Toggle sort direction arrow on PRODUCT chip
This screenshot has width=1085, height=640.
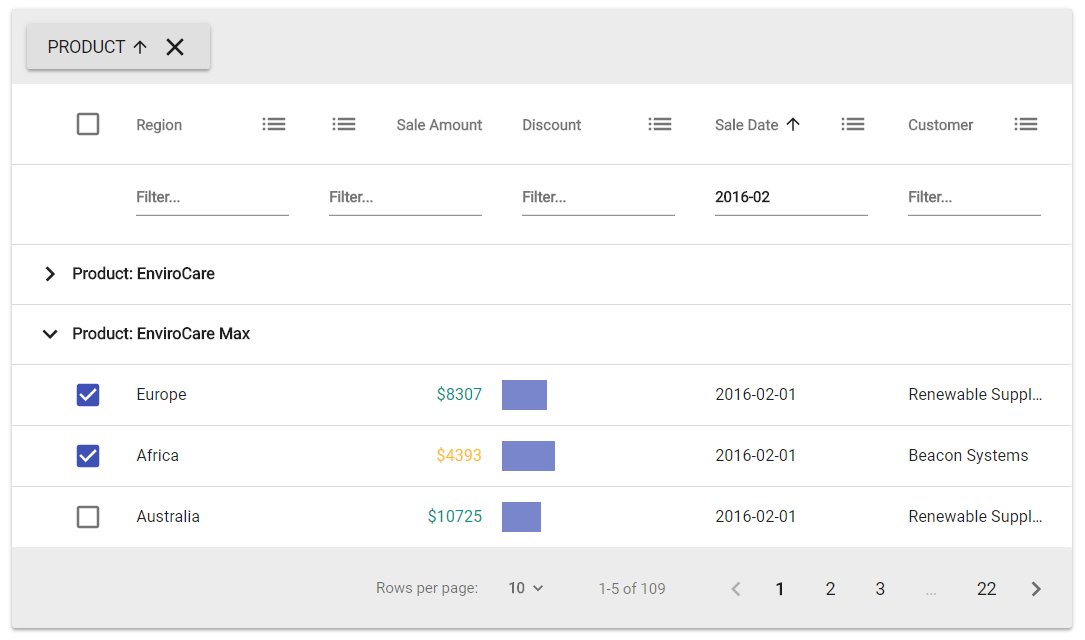[x=140, y=47]
